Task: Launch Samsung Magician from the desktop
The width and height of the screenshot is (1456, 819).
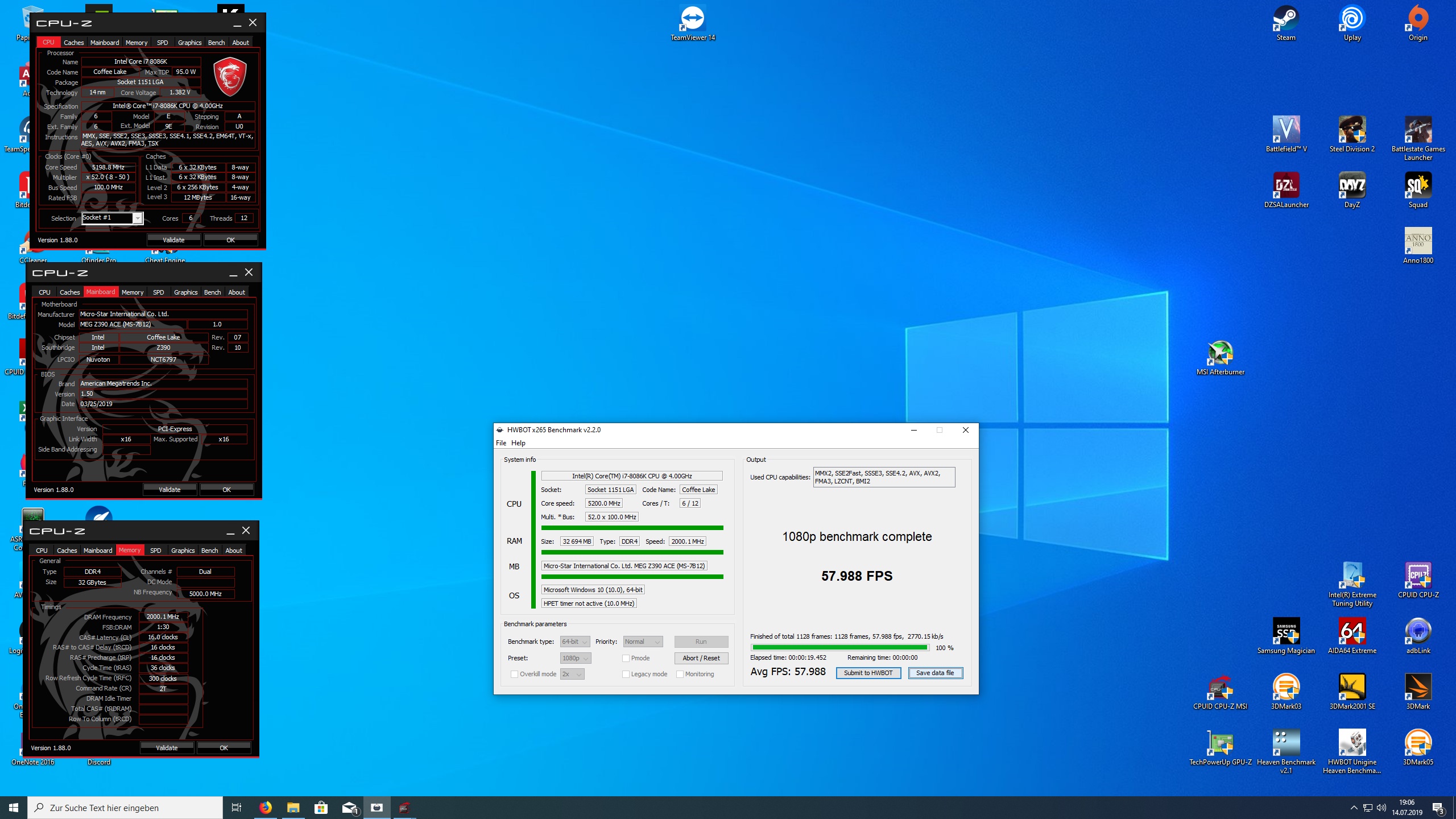Action: tap(1286, 636)
